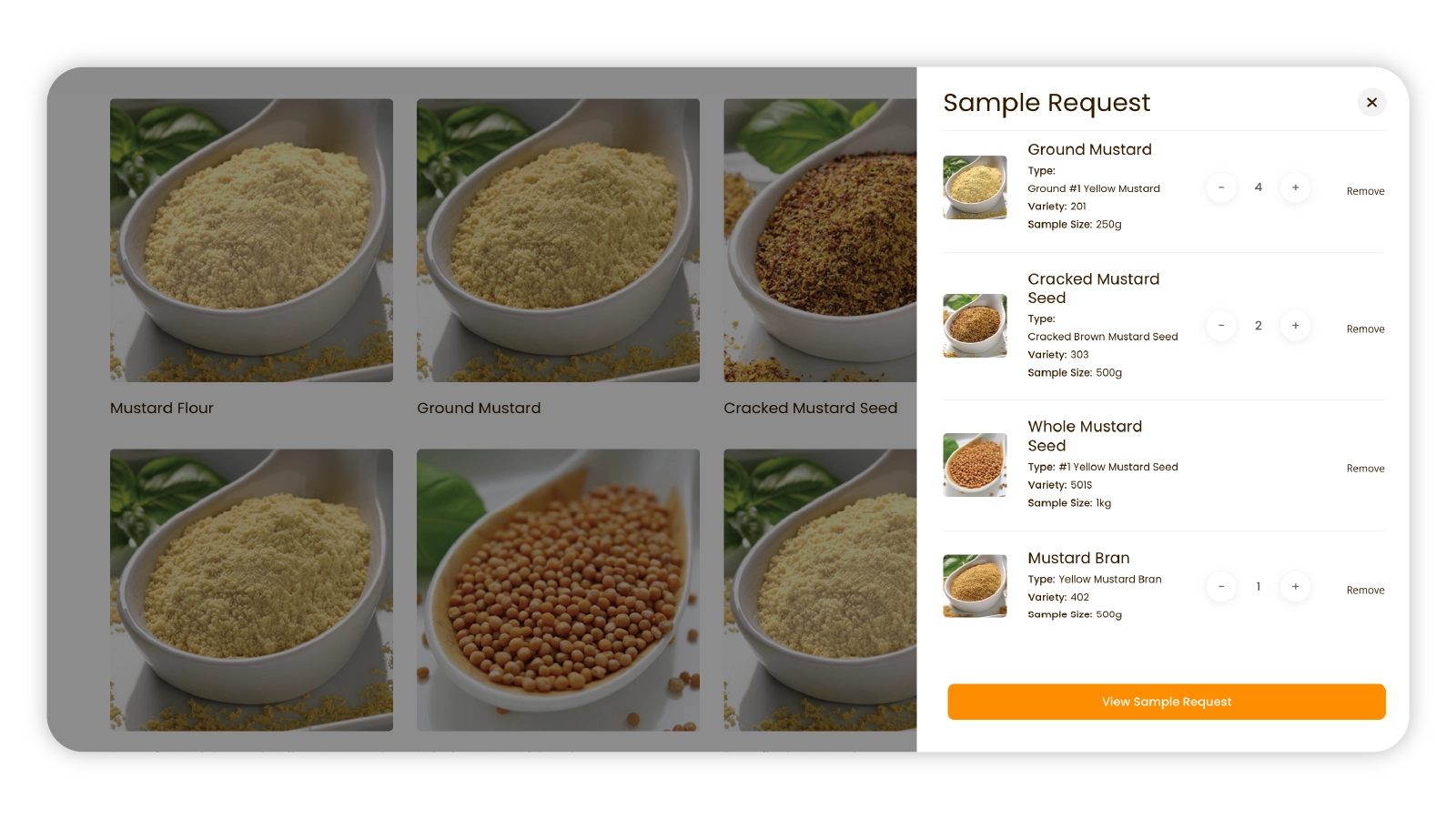Click the View Sample Request button
Screen dimensions: 1456x819
1166,702
